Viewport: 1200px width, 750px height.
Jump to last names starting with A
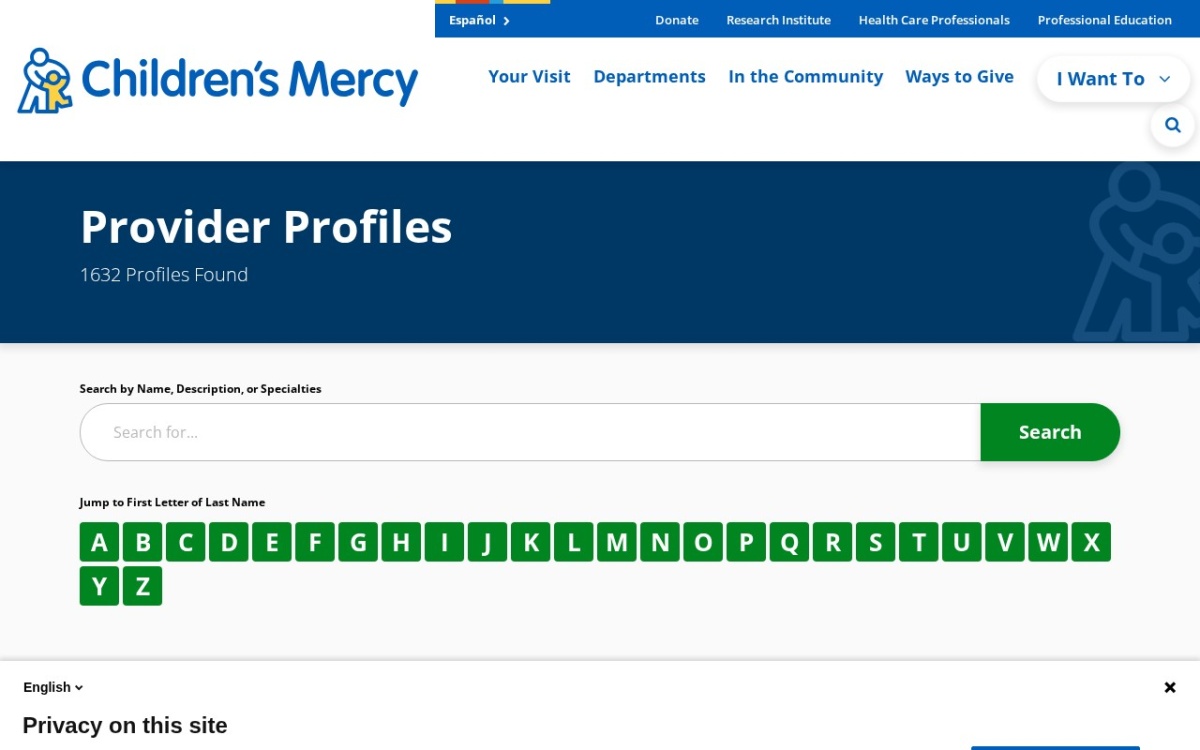click(99, 542)
